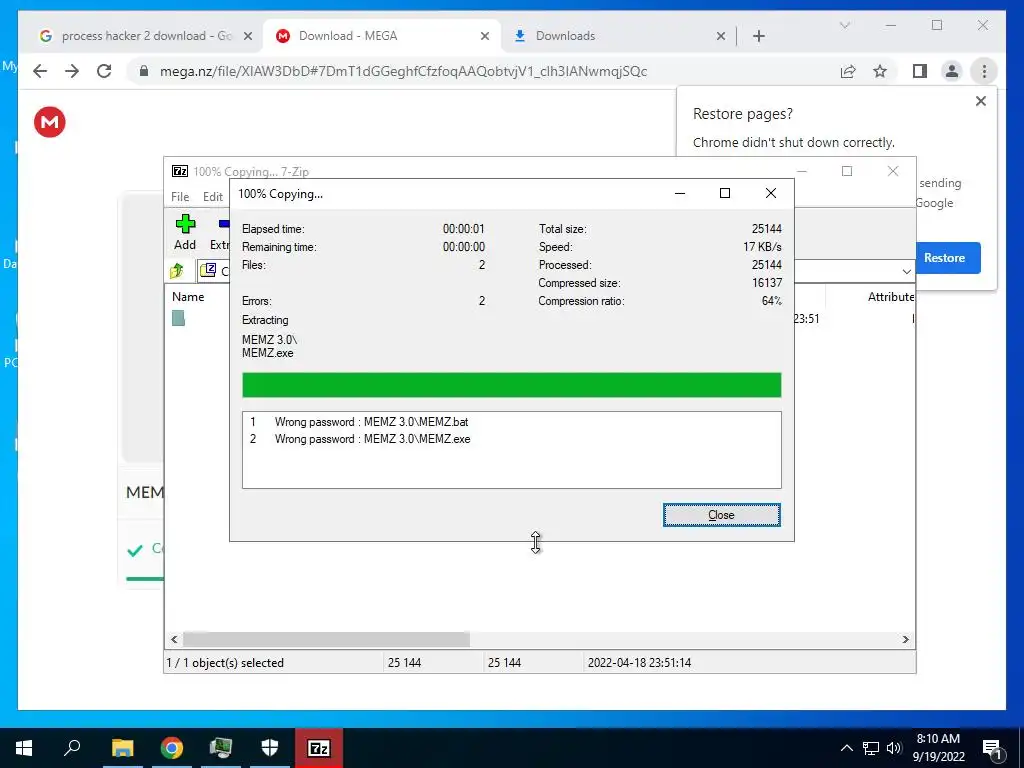Click the MEGA logo
Viewport: 1024px width, 768px height.
pos(50,122)
